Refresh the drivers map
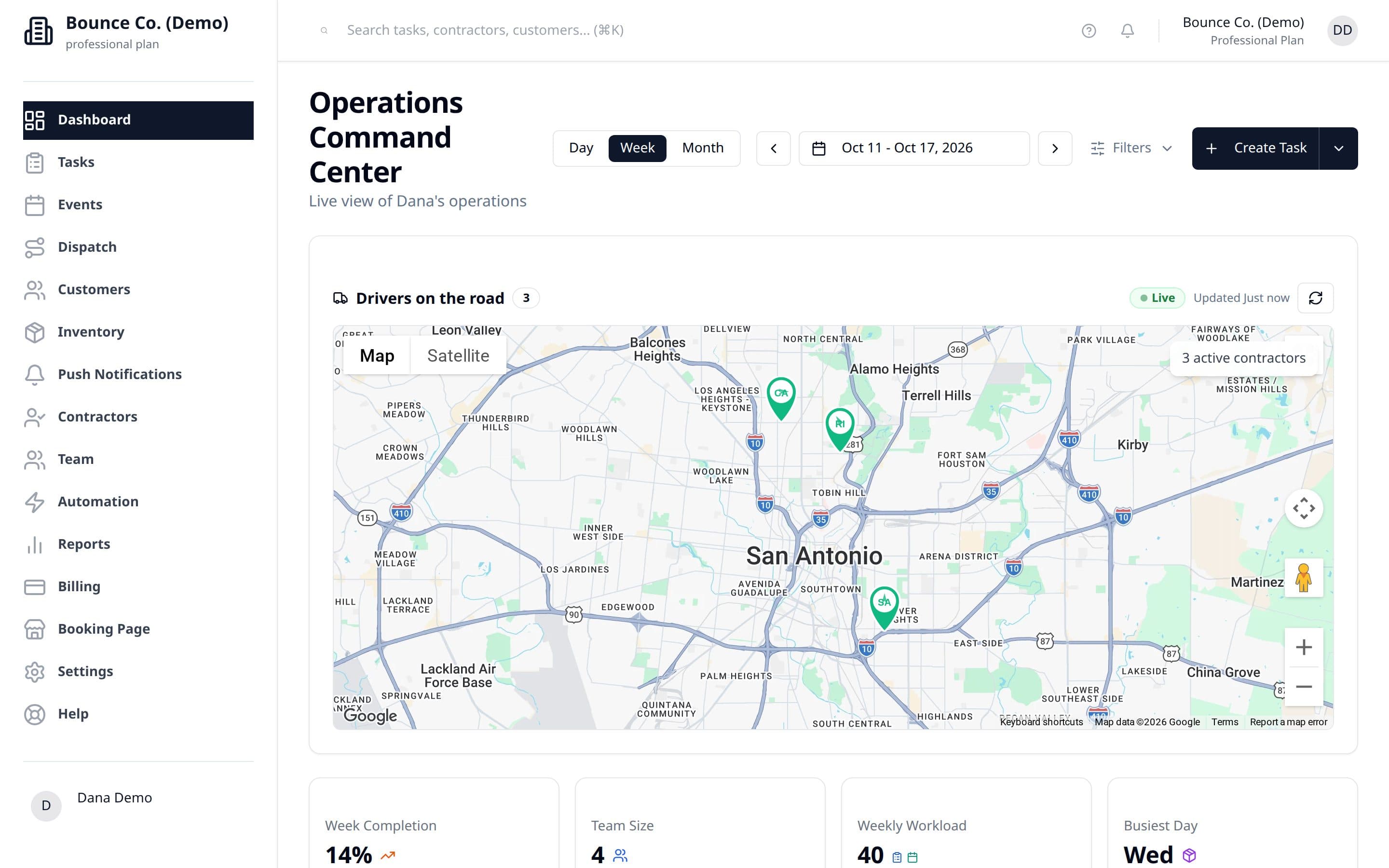Image resolution: width=1389 pixels, height=868 pixels. [x=1316, y=298]
